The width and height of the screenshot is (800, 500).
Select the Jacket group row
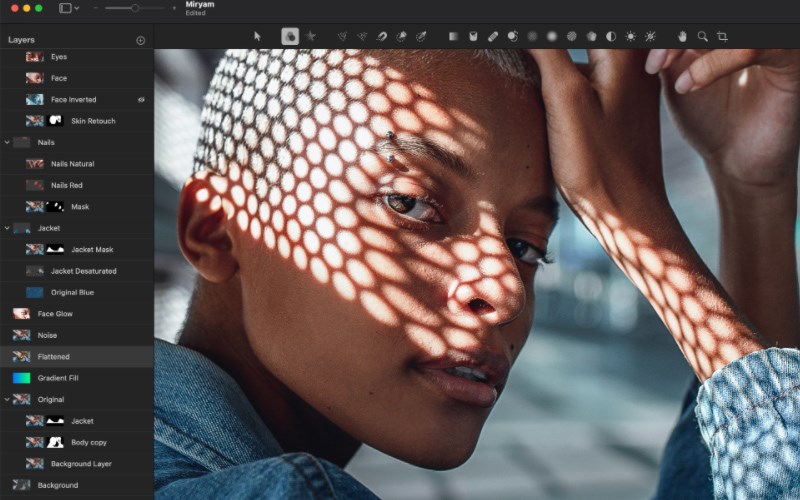point(77,228)
